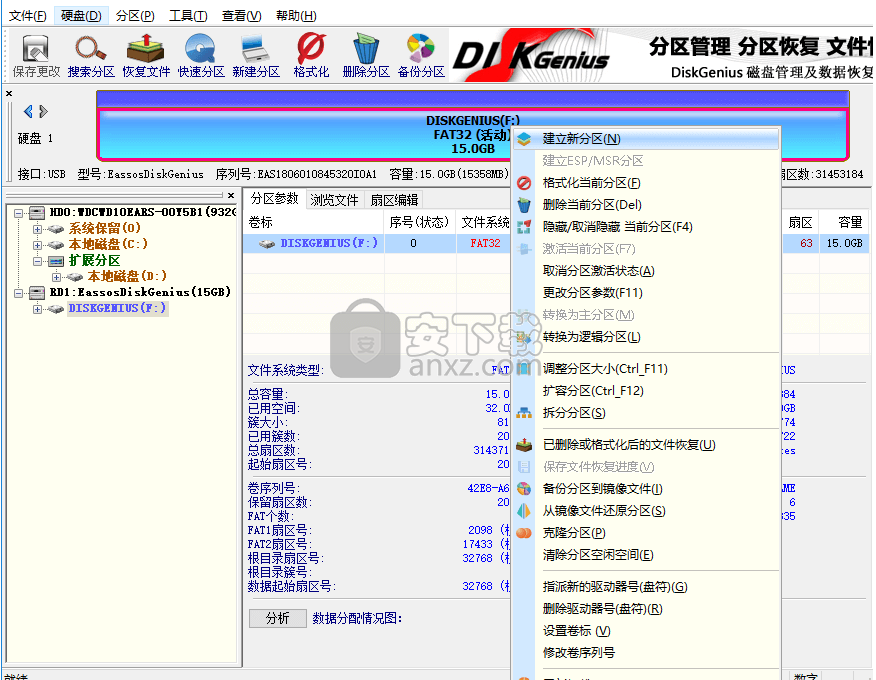Expand the 本地磁盘(D:) tree node
Screen dimensions: 876x680
pyautogui.click(x=56, y=277)
